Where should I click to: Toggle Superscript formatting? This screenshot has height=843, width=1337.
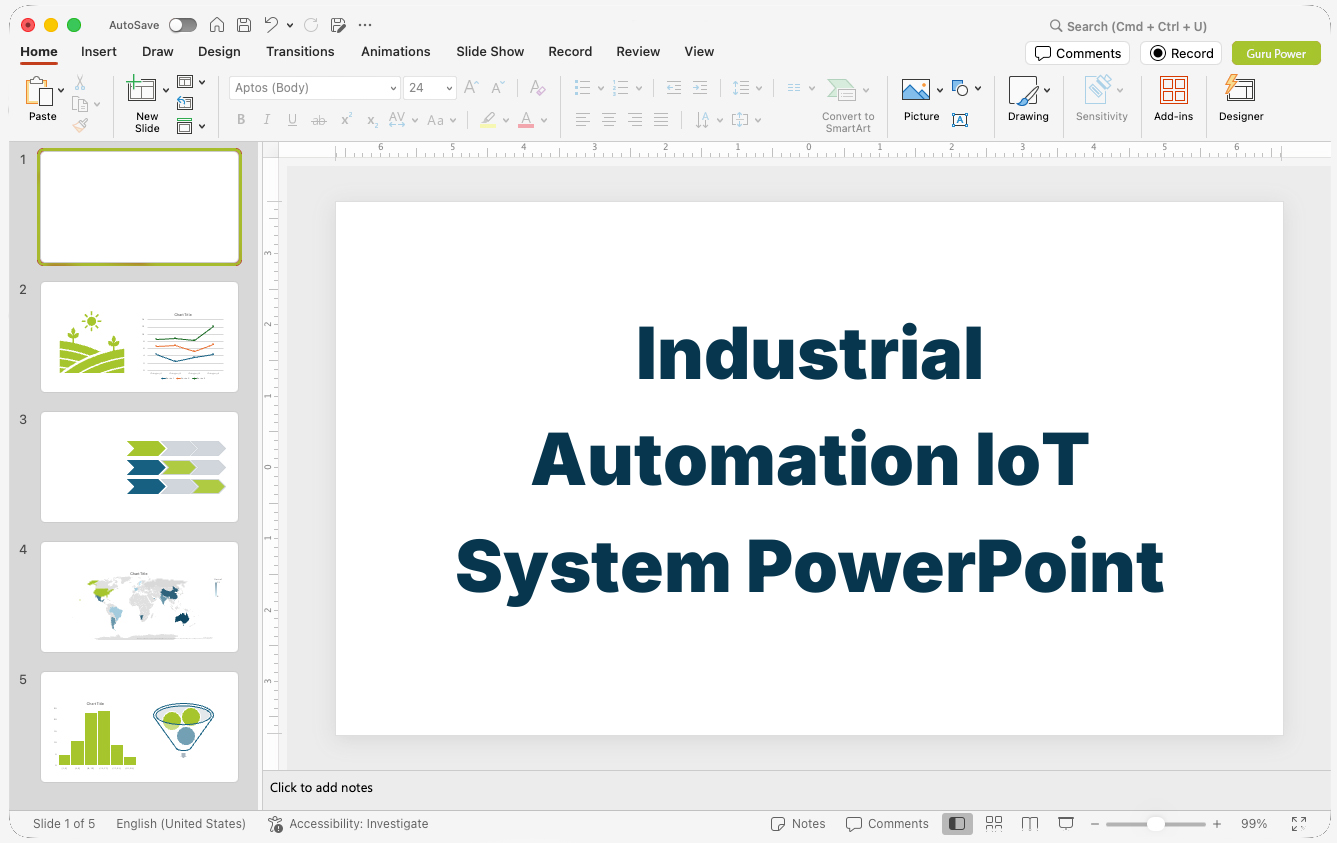coord(346,120)
